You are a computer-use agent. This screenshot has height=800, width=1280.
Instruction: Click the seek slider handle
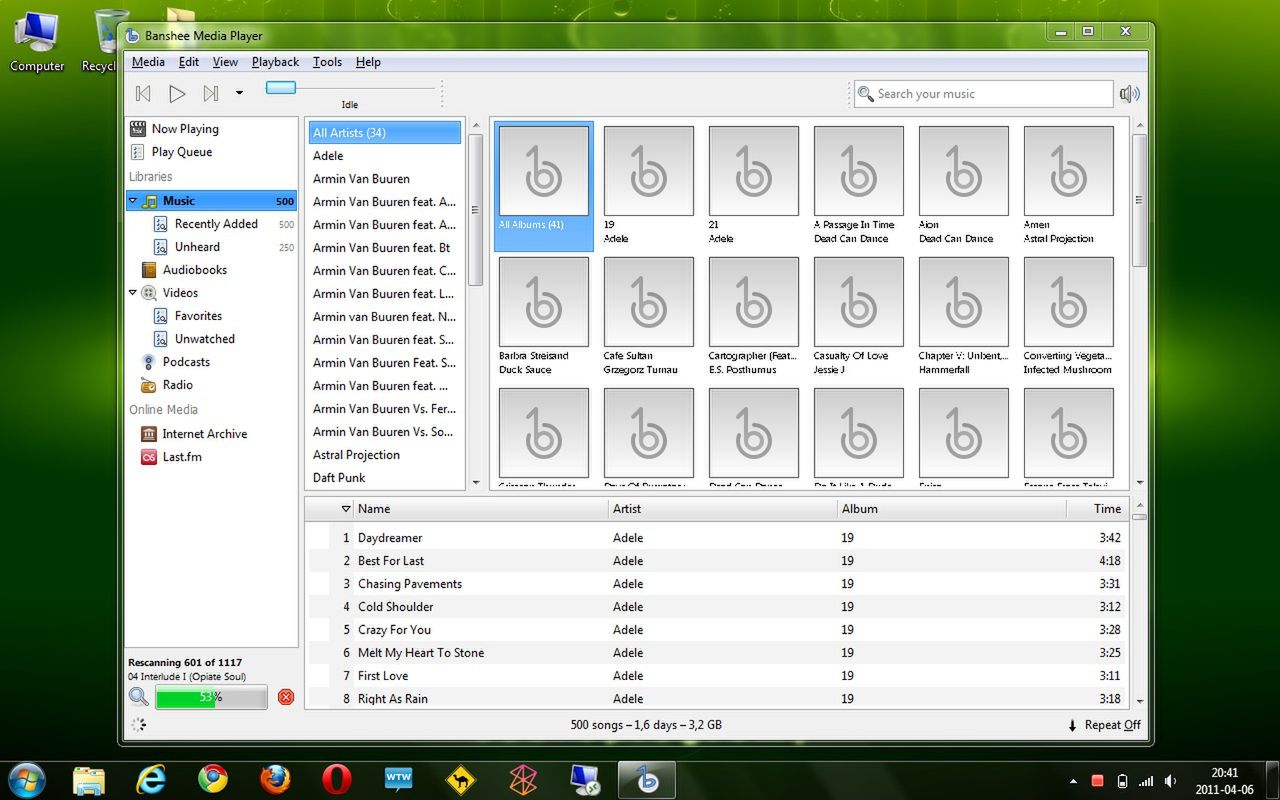point(281,88)
